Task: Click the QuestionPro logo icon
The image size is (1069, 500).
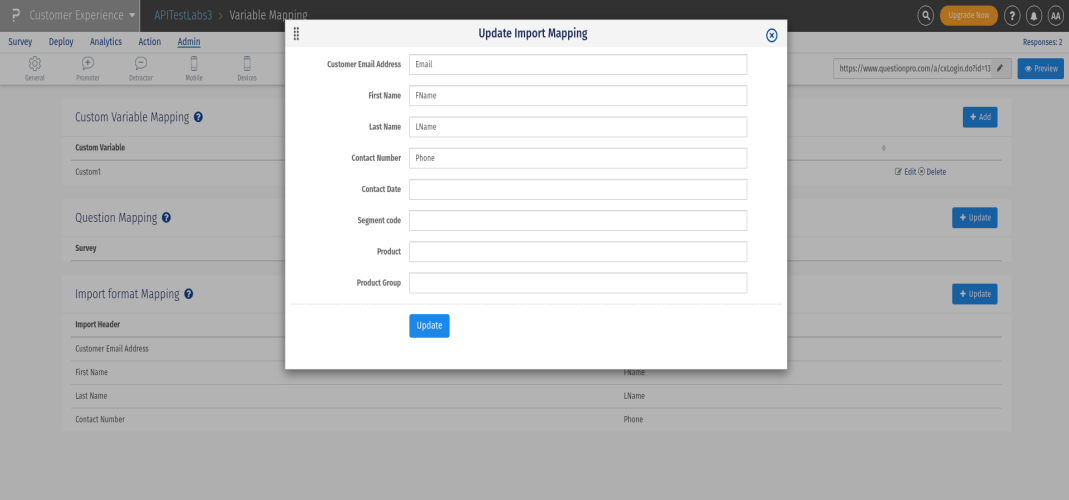Action: click(x=16, y=15)
